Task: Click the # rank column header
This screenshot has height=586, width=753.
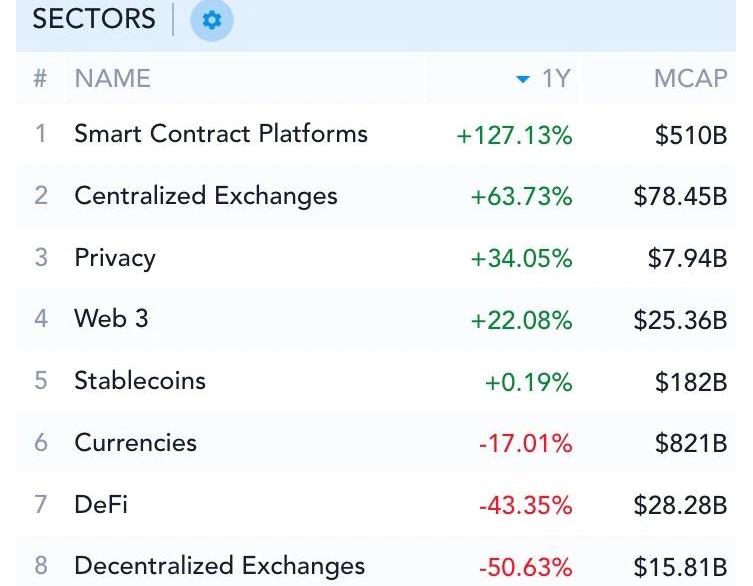Action: (x=40, y=79)
